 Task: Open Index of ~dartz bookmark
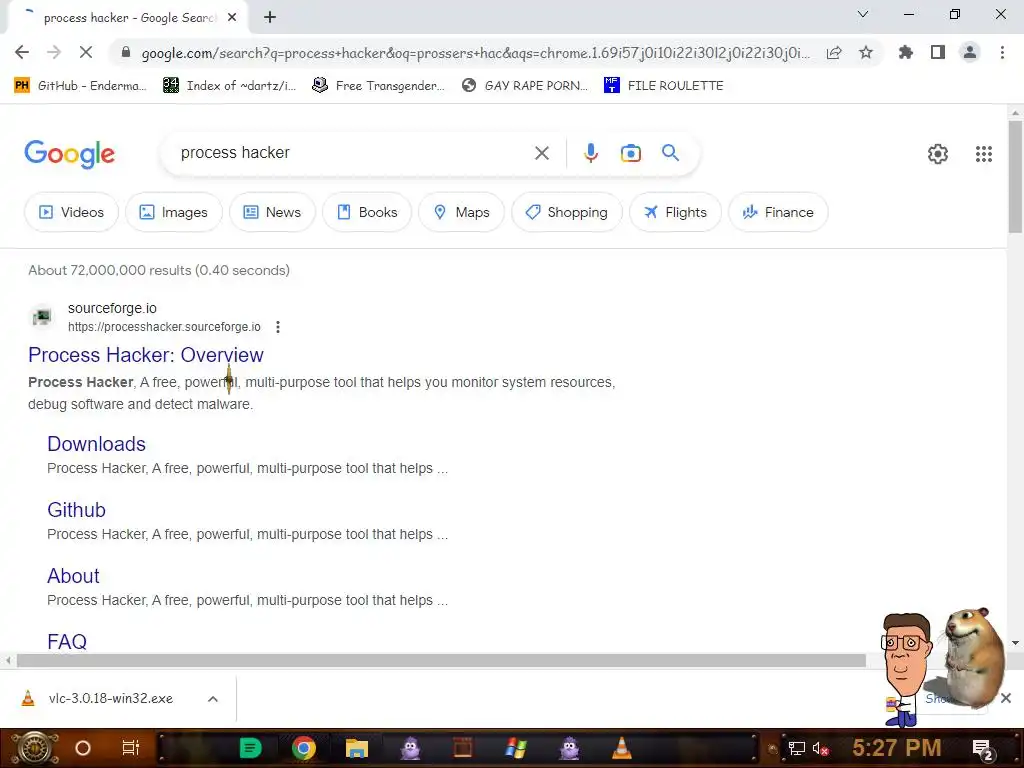coord(229,86)
